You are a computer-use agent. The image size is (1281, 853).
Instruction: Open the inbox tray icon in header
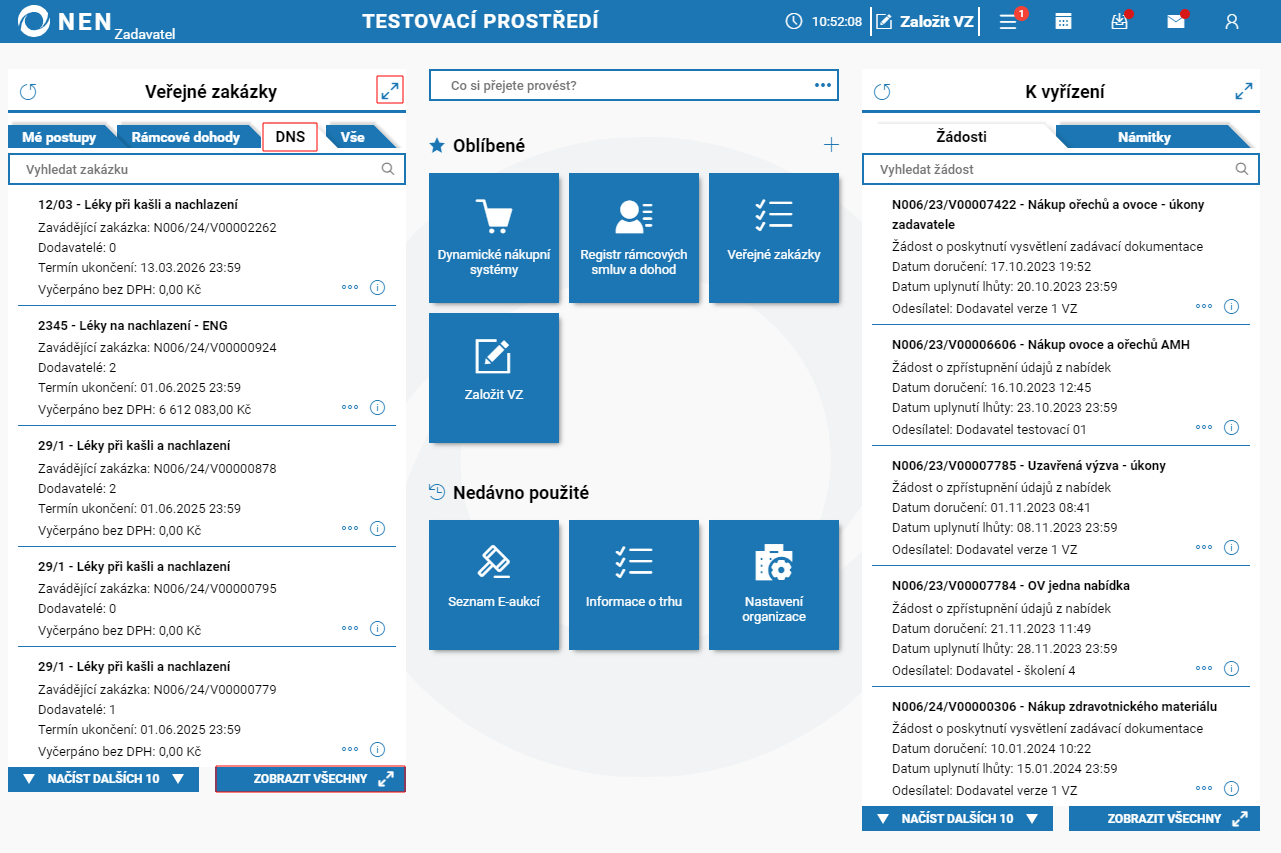(x=1120, y=21)
